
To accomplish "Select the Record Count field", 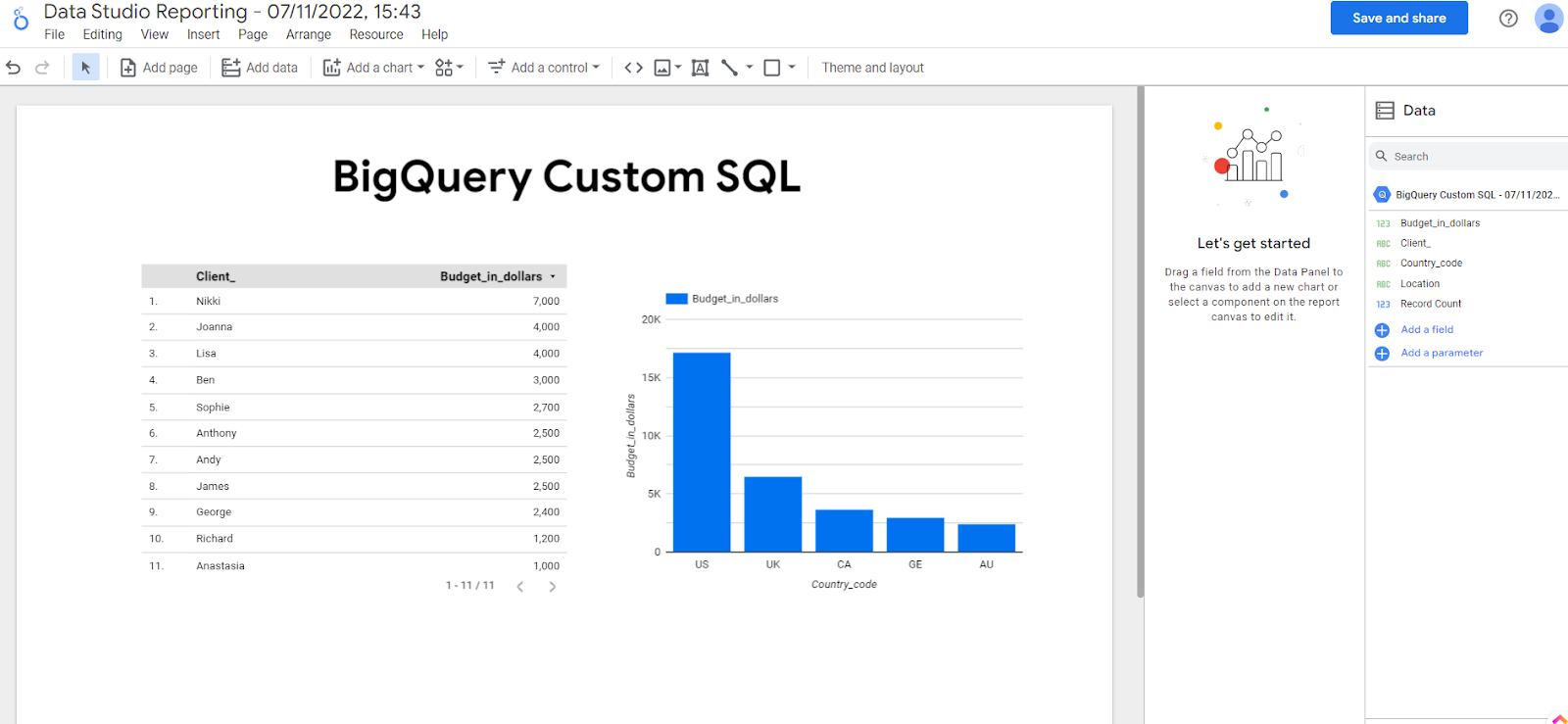I will (1431, 304).
